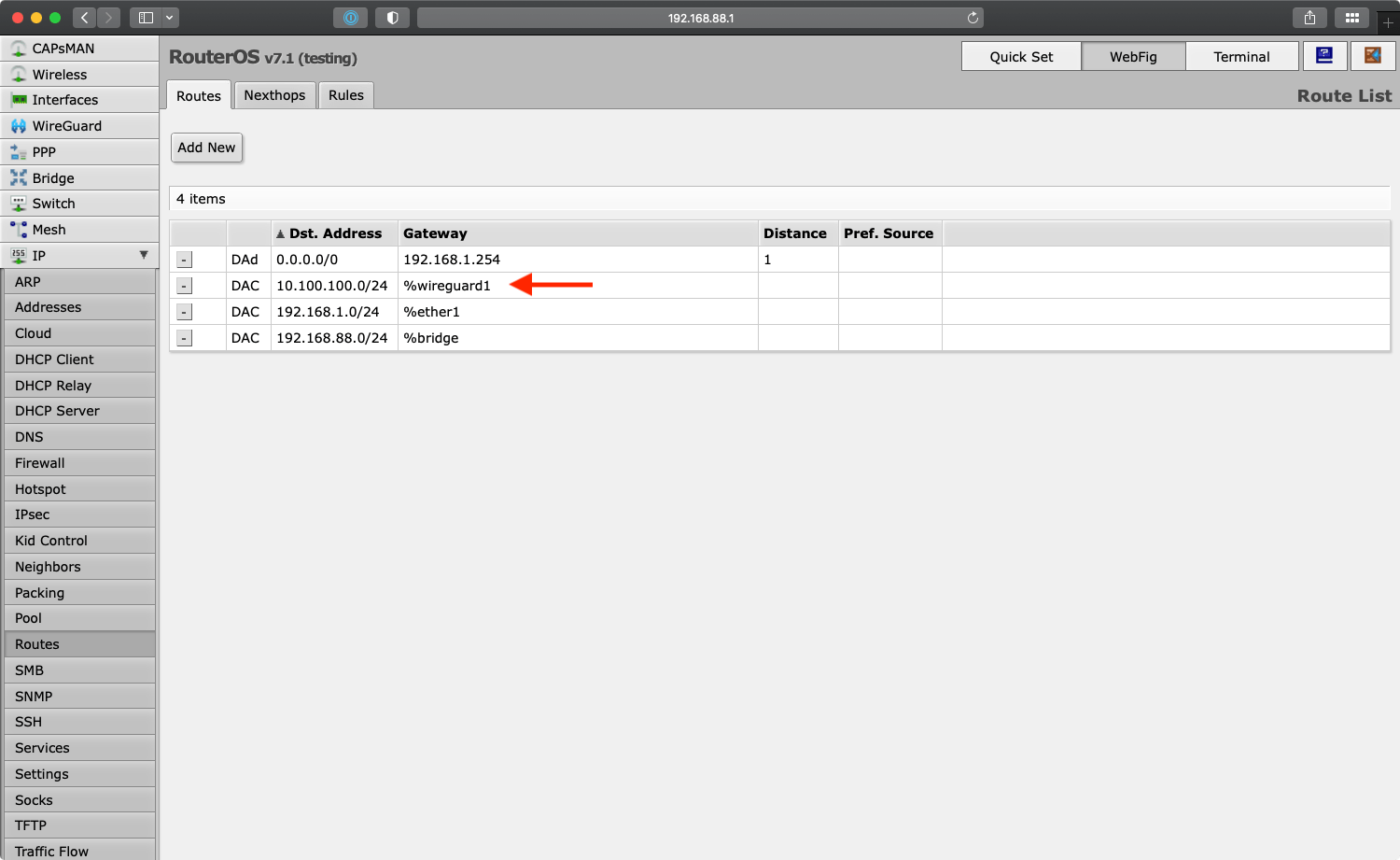Viewport: 1400px width, 860px height.
Task: Click the Mesh icon in sidebar
Action: 19,230
